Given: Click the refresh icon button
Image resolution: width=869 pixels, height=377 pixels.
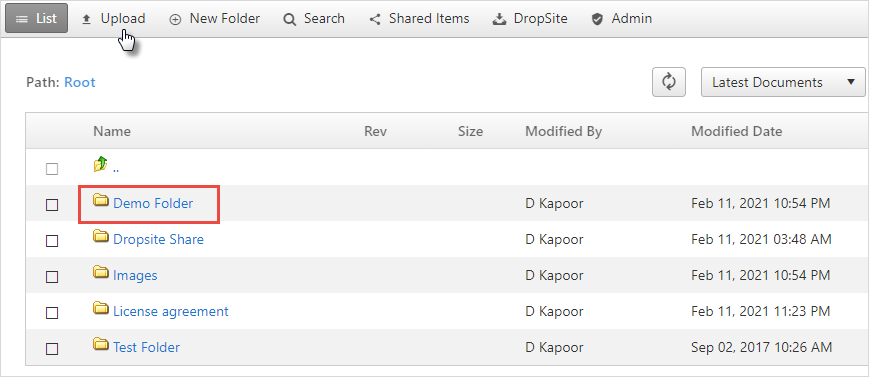Looking at the screenshot, I should 669,82.
